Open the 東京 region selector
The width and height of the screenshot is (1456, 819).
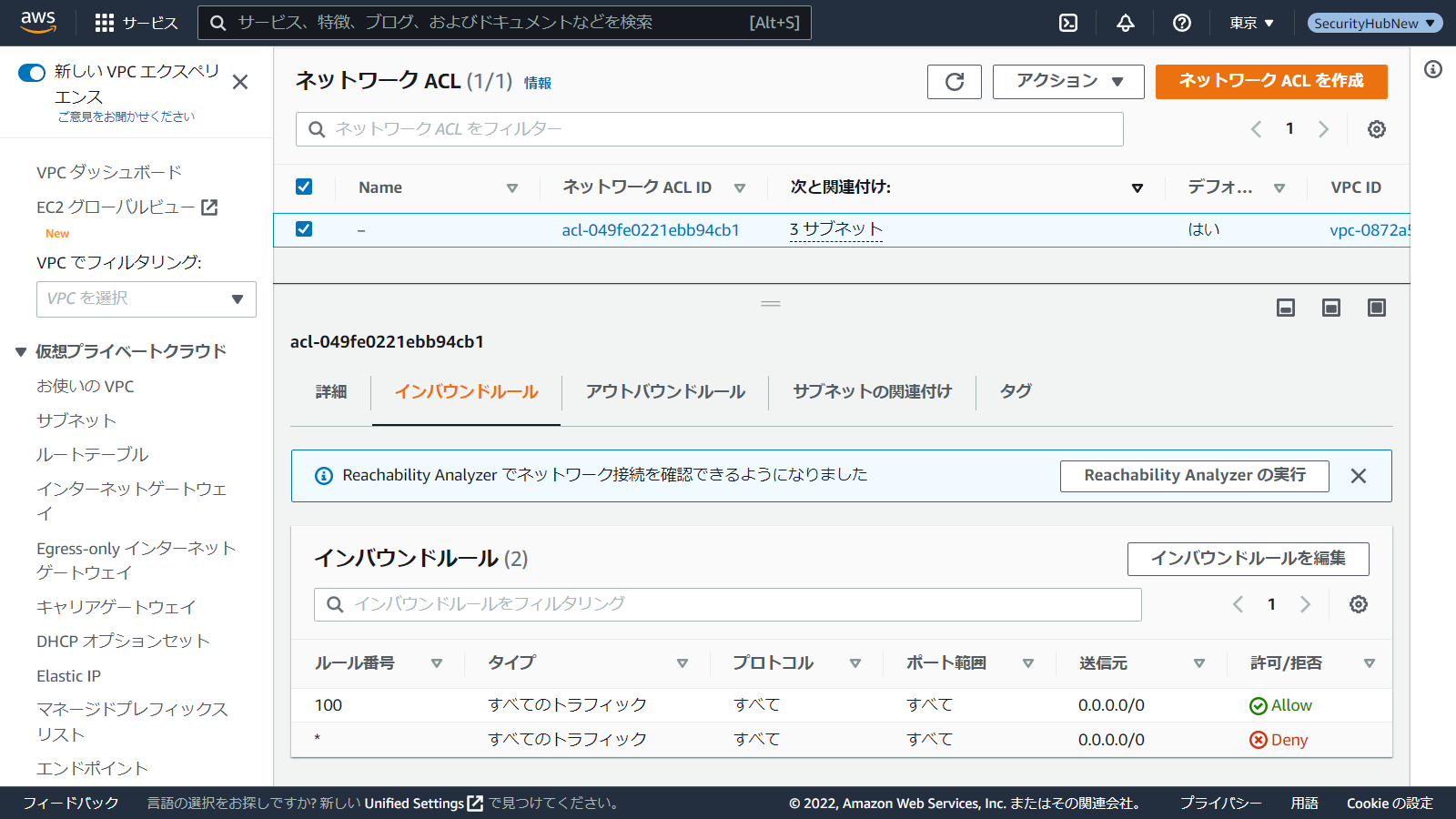[1251, 23]
